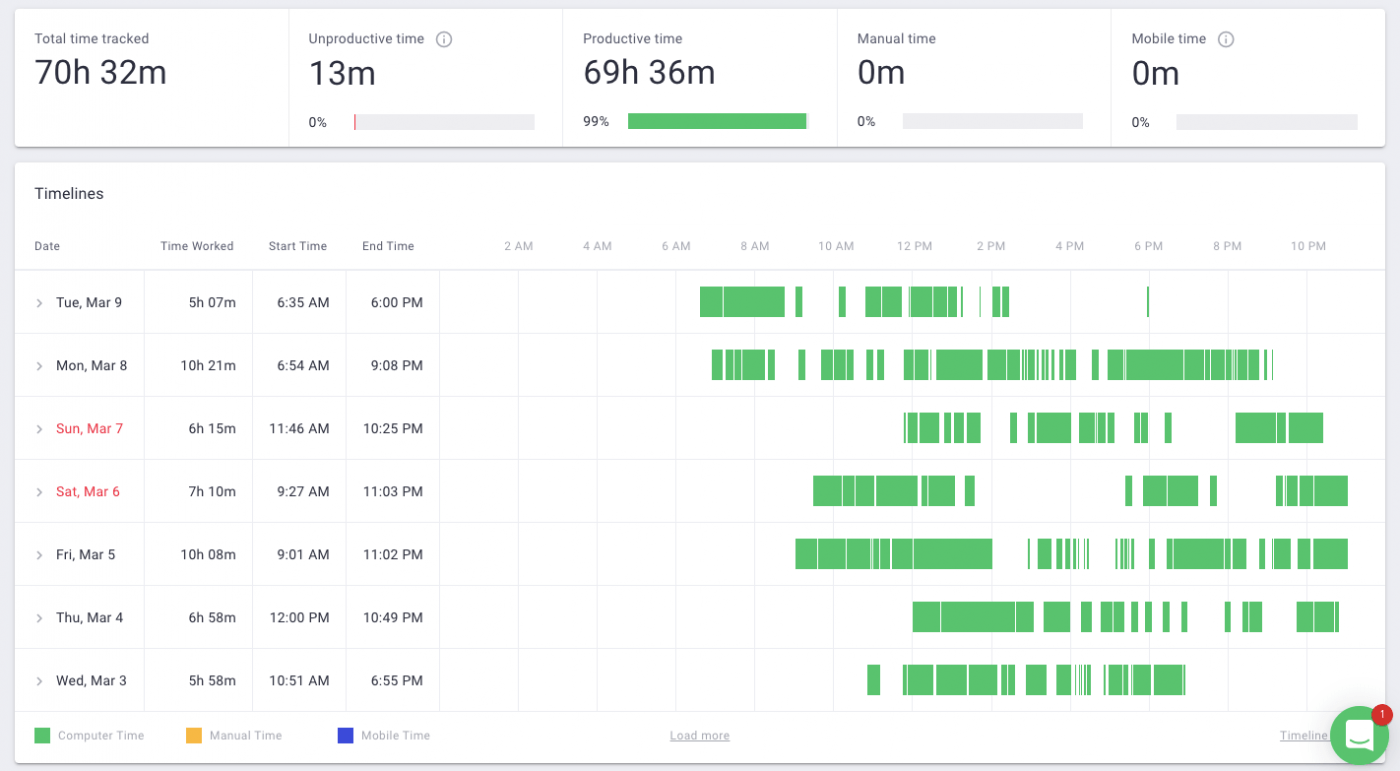The width and height of the screenshot is (1400, 771).
Task: Expand the Fri, Mar 5 row
Action: coord(40,555)
